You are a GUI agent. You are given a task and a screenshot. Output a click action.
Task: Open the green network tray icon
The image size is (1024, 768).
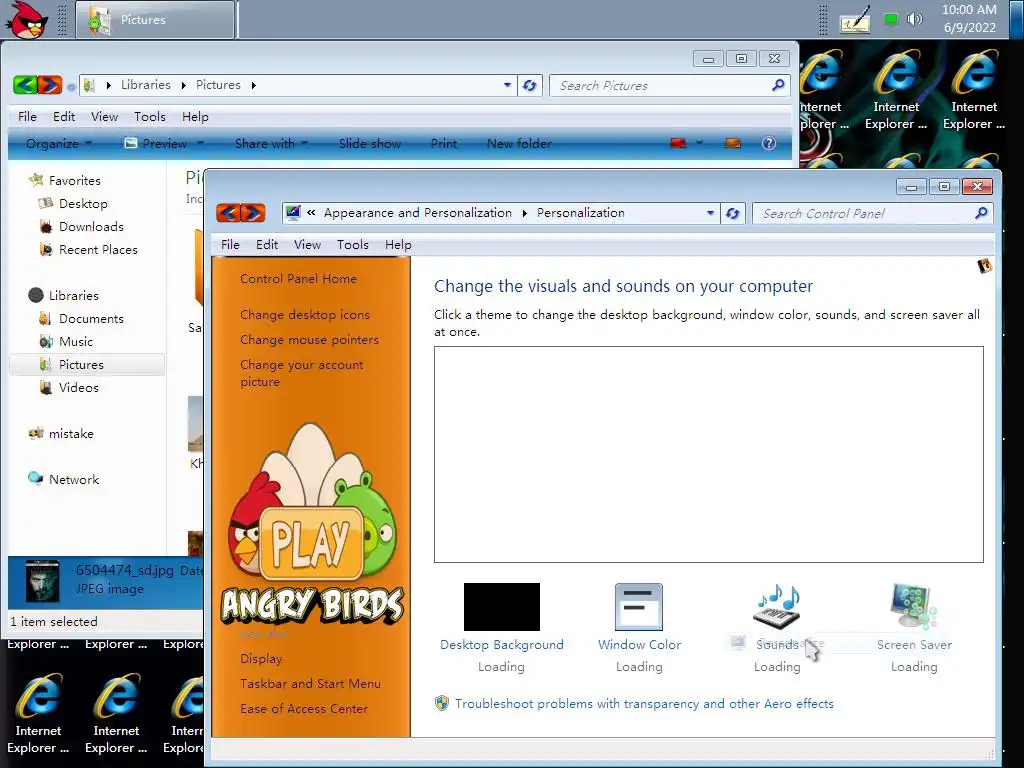coord(890,20)
